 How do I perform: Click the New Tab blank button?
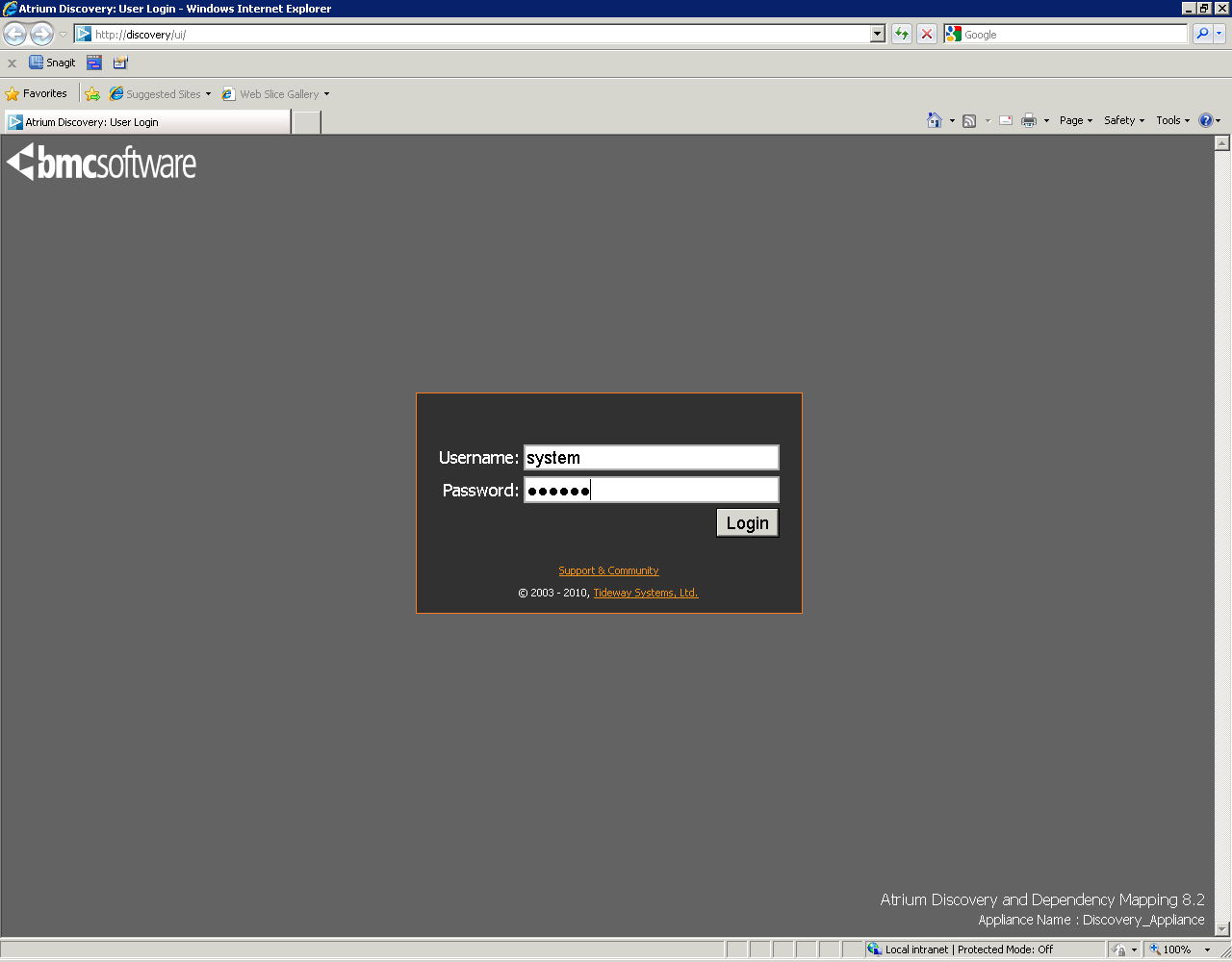point(306,122)
